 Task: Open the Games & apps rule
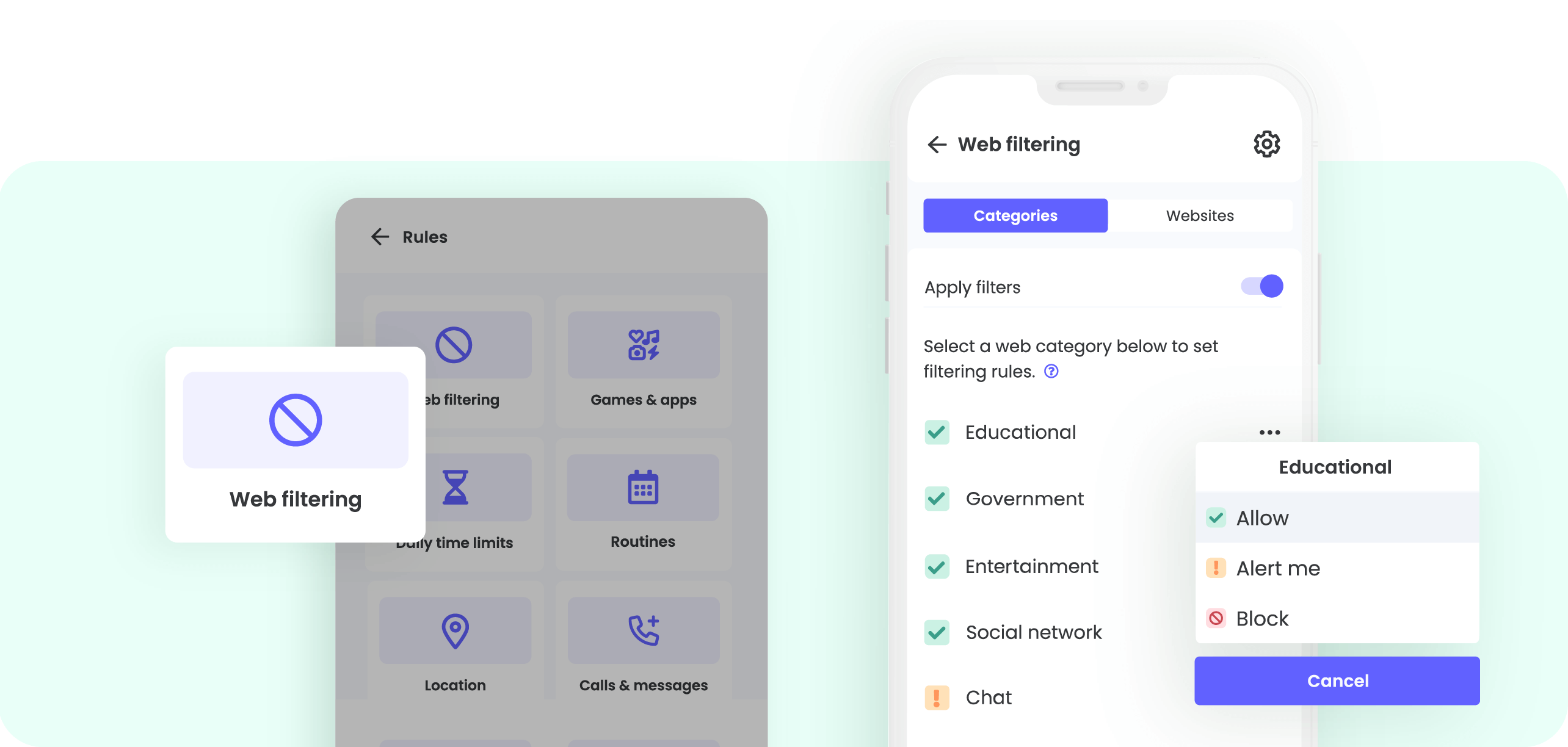click(x=643, y=363)
